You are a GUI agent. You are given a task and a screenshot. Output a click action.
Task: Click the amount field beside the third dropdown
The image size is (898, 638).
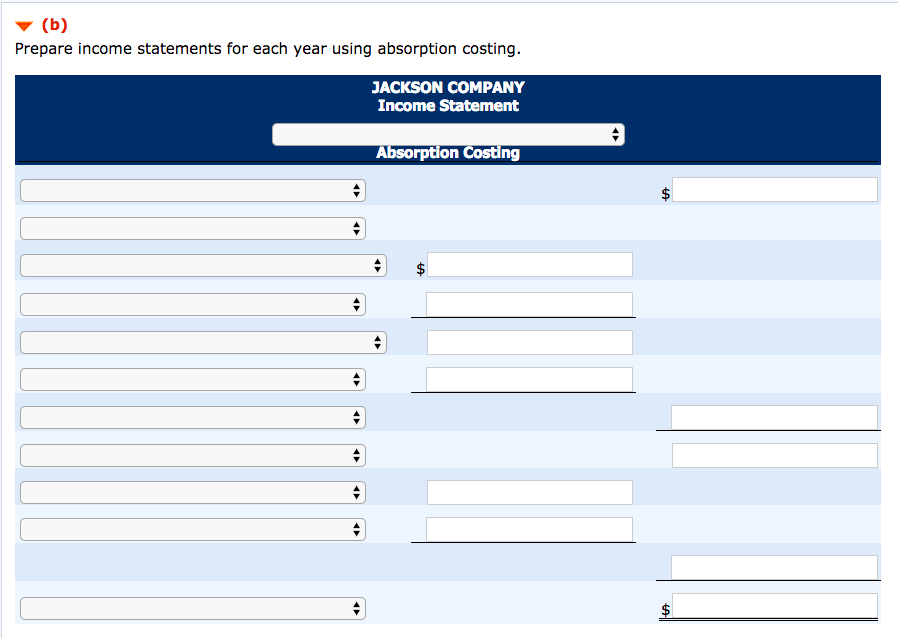(530, 264)
